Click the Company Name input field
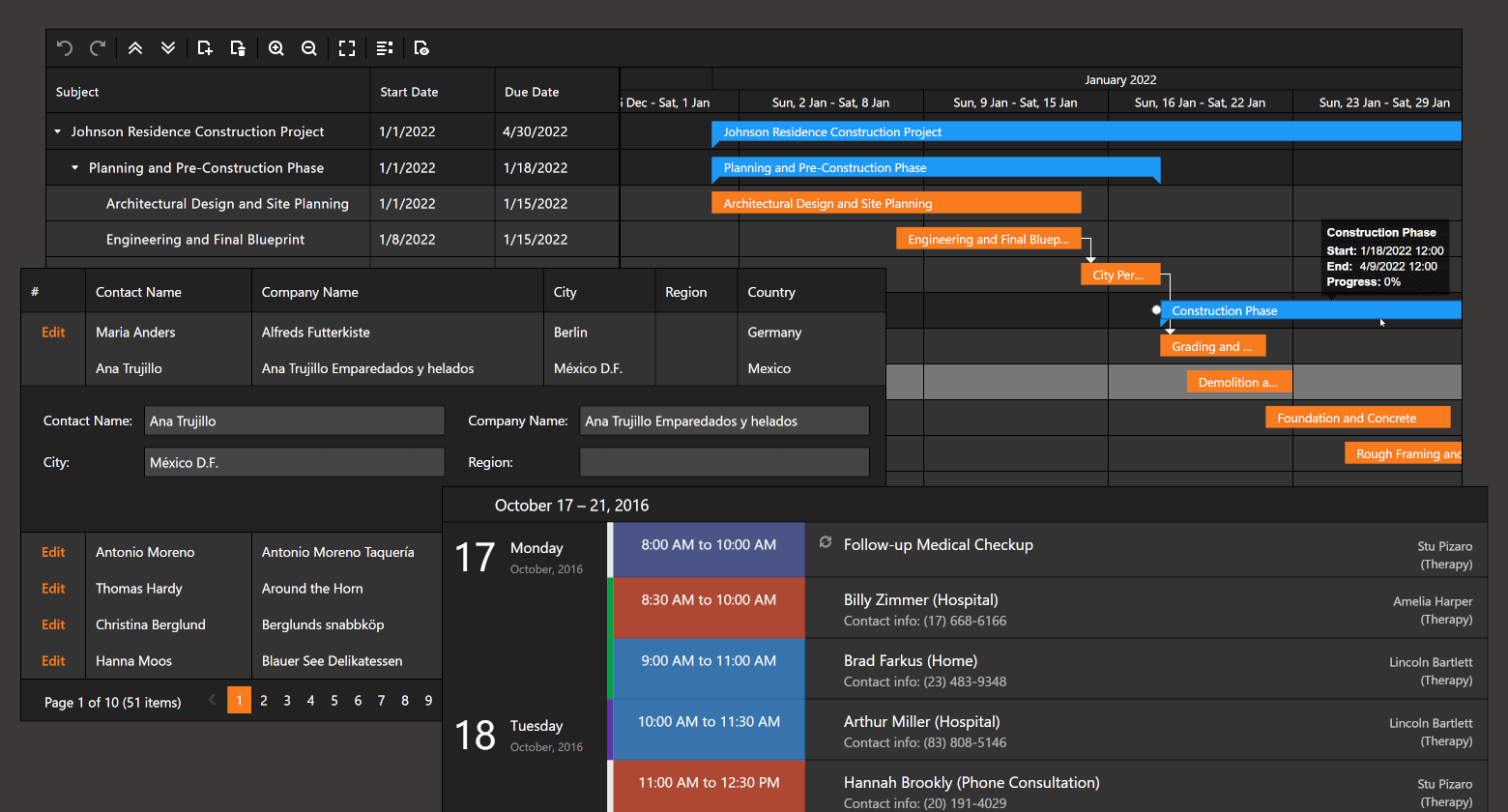Viewport: 1508px width, 812px height. (725, 420)
